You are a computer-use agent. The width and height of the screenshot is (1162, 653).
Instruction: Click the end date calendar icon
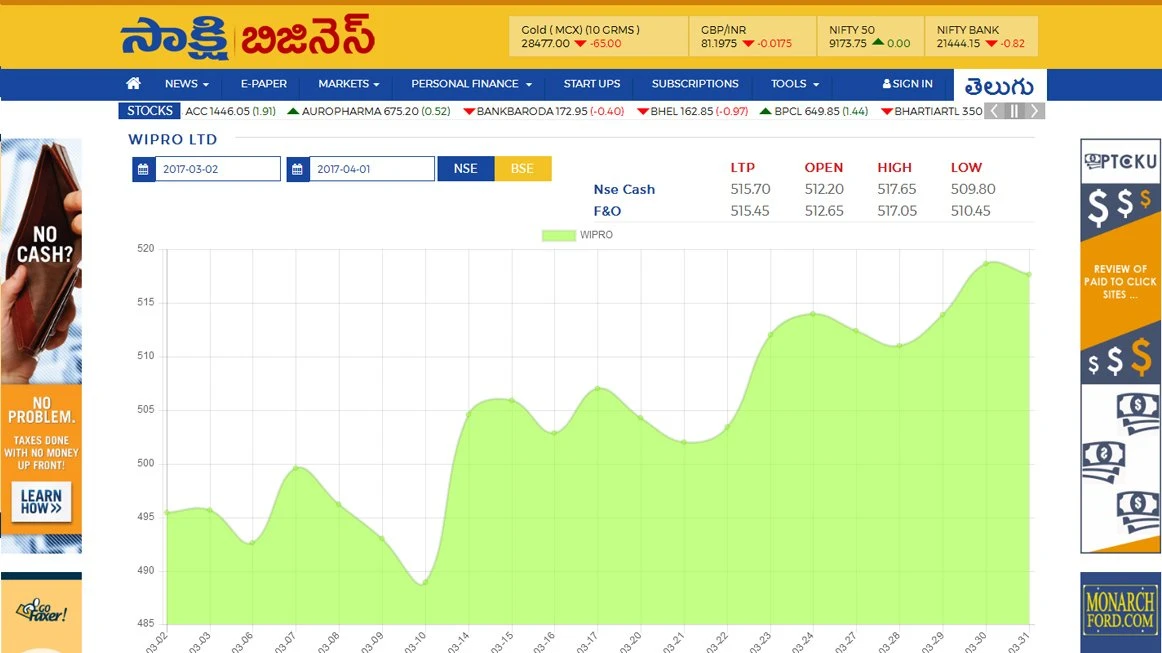coord(297,169)
